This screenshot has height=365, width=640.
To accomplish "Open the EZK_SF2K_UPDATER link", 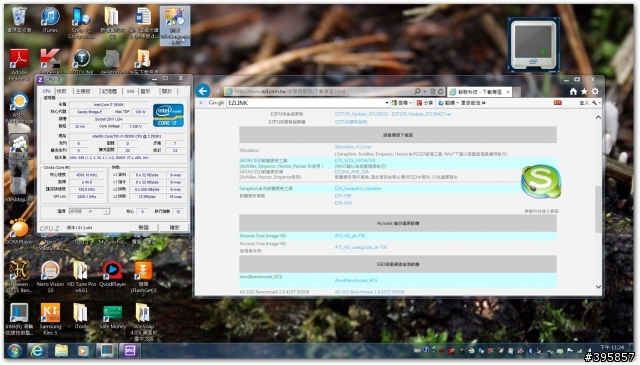I will [355, 160].
